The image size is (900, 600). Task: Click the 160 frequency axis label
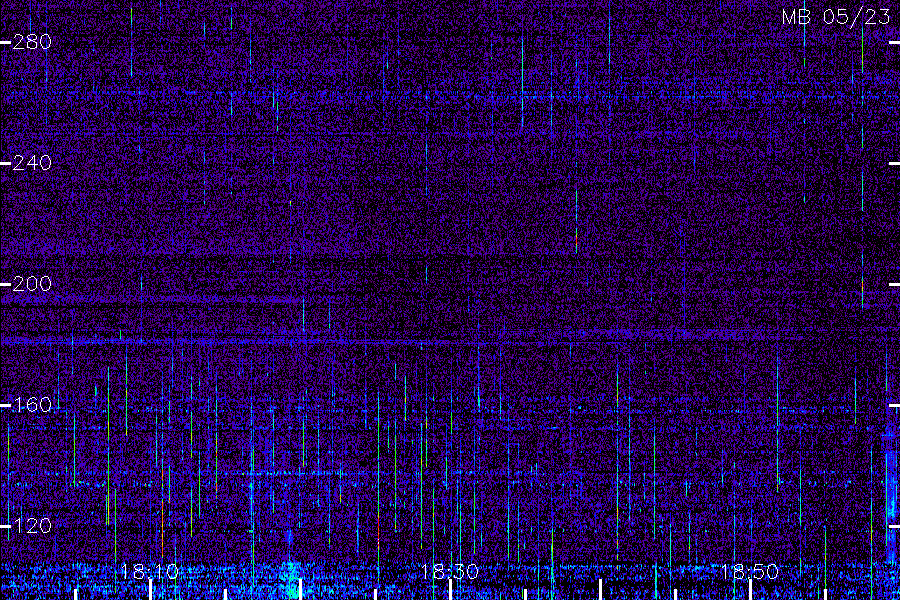pyautogui.click(x=32, y=405)
